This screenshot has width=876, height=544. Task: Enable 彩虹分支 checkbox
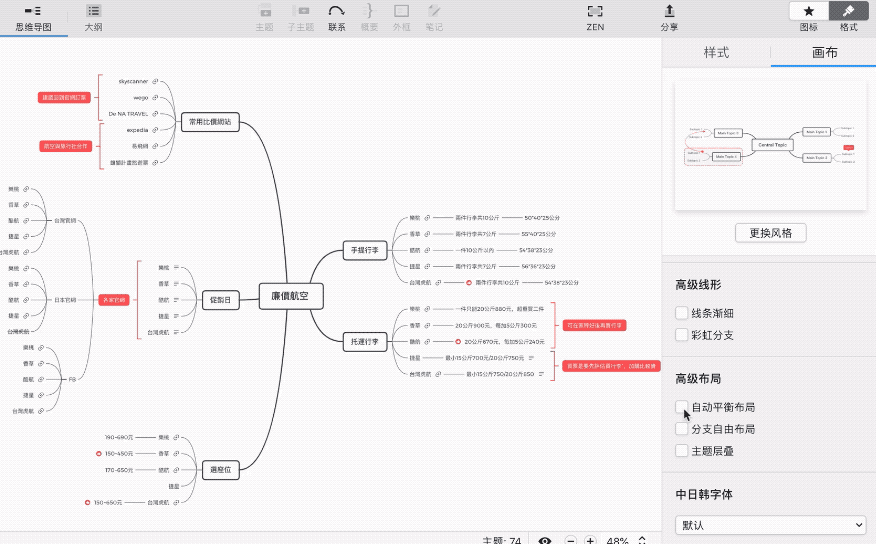click(681, 335)
